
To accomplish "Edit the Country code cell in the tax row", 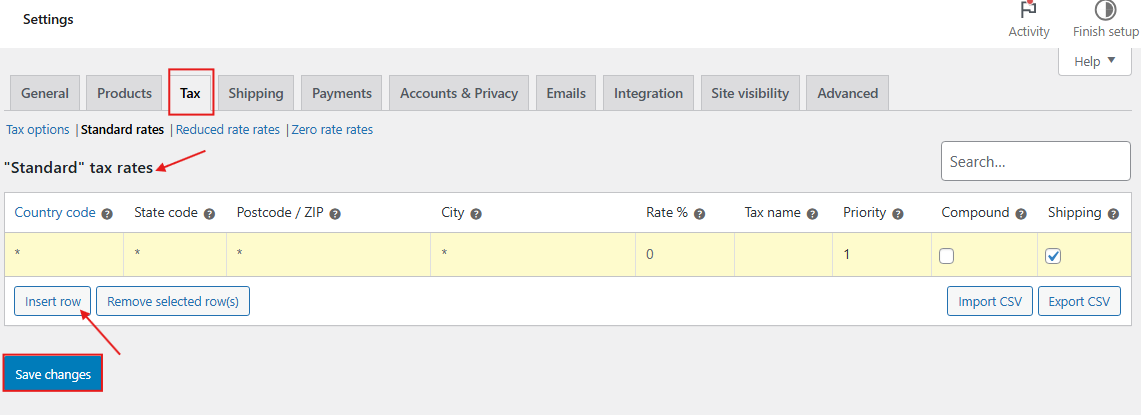I will pyautogui.click(x=64, y=255).
